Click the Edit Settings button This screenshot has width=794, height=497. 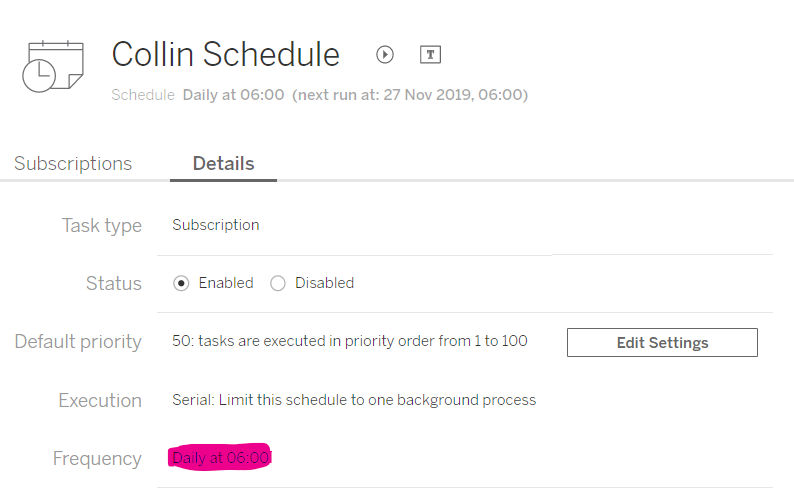click(x=662, y=342)
